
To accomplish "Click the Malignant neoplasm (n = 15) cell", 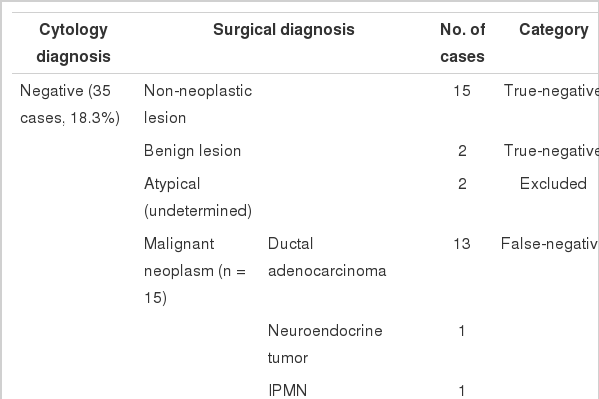I will click(x=195, y=271).
